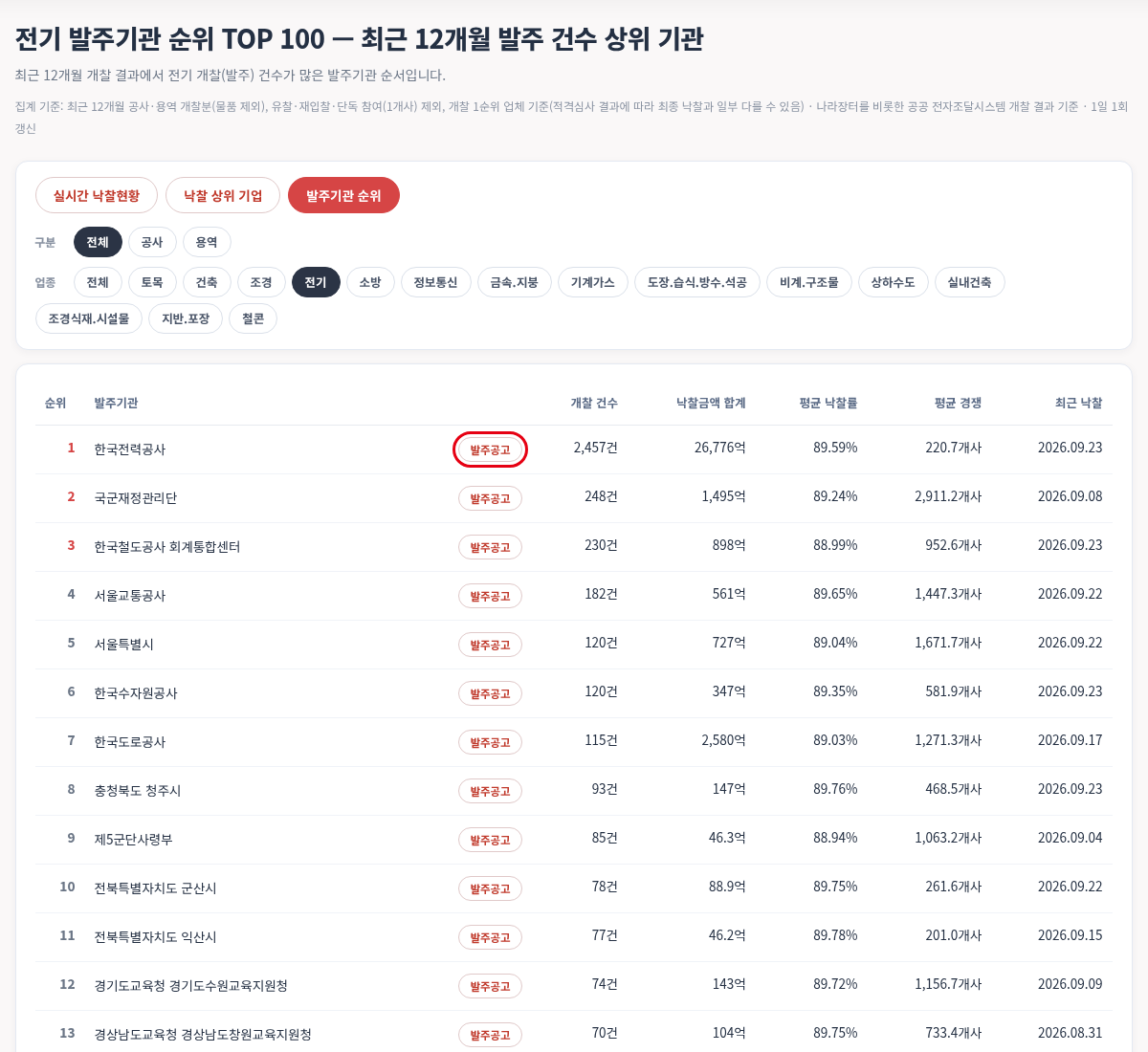
Task: Open 발주공고 for 제5군단사령부
Action: (x=490, y=840)
